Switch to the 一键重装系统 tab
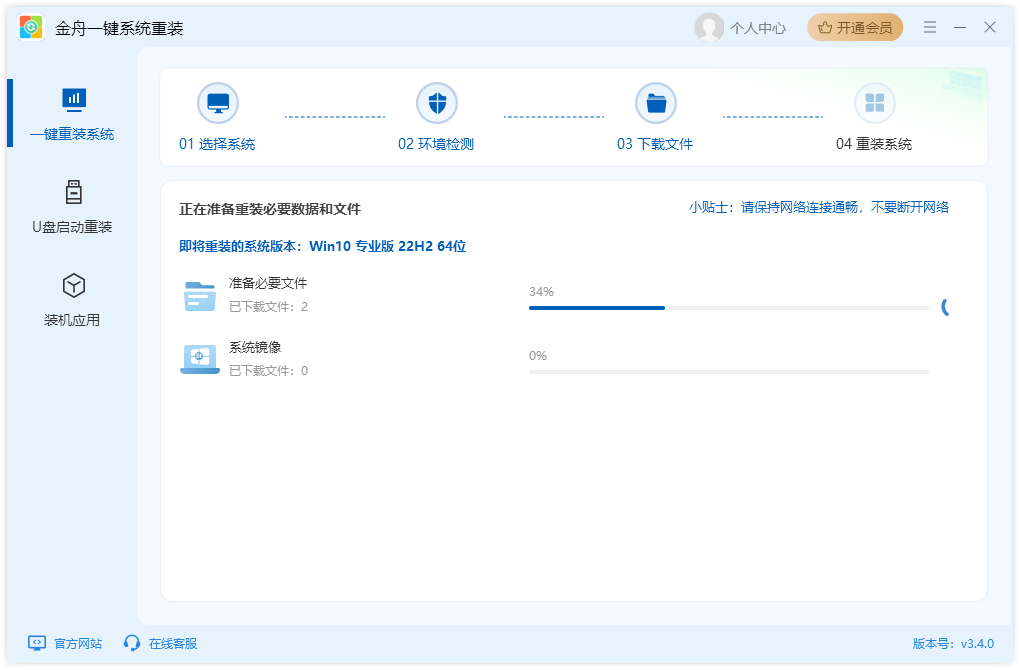The image size is (1020, 670). coord(73,113)
